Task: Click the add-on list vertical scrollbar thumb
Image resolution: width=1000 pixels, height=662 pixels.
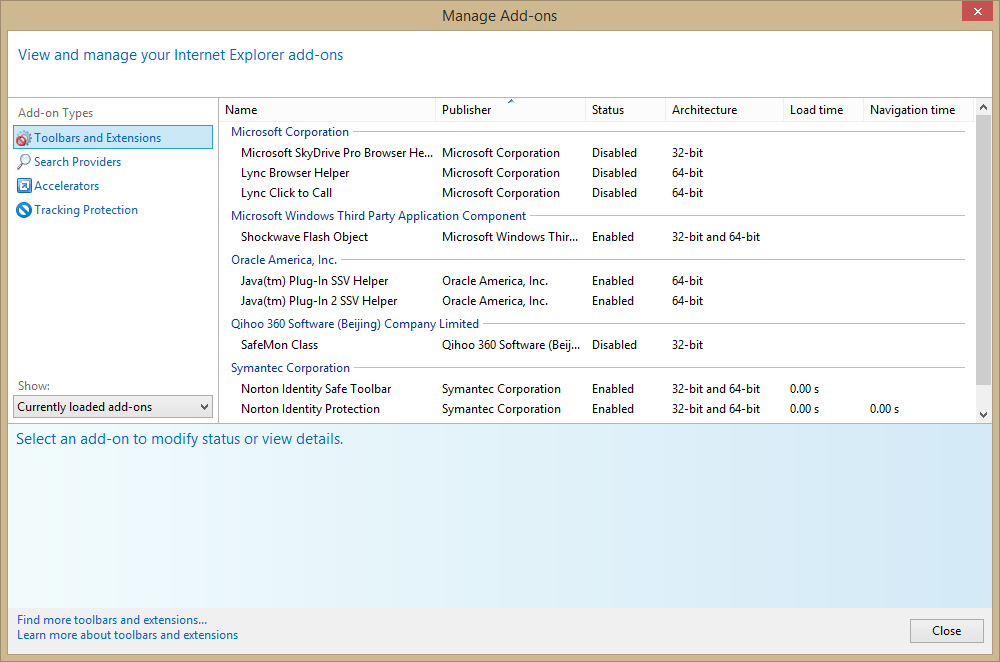Action: pos(983,250)
